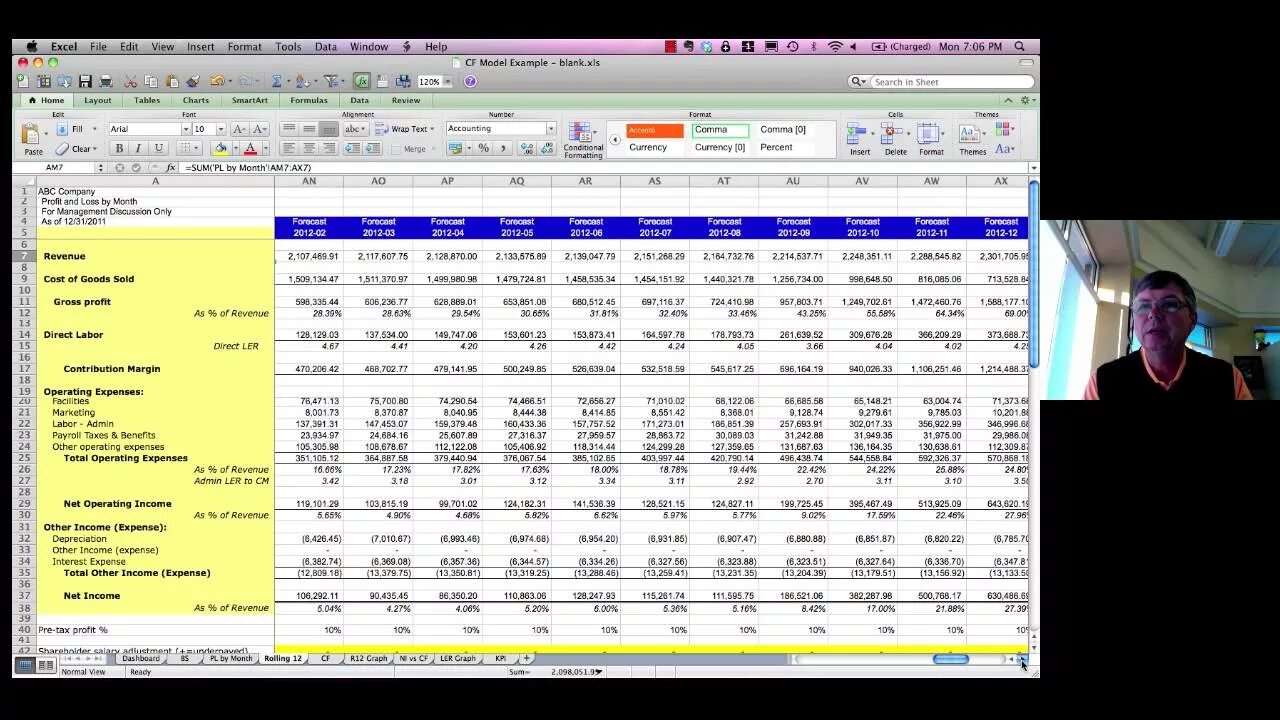Viewport: 1280px width, 720px height.
Task: Toggle Italic formatting
Action: (x=138, y=148)
